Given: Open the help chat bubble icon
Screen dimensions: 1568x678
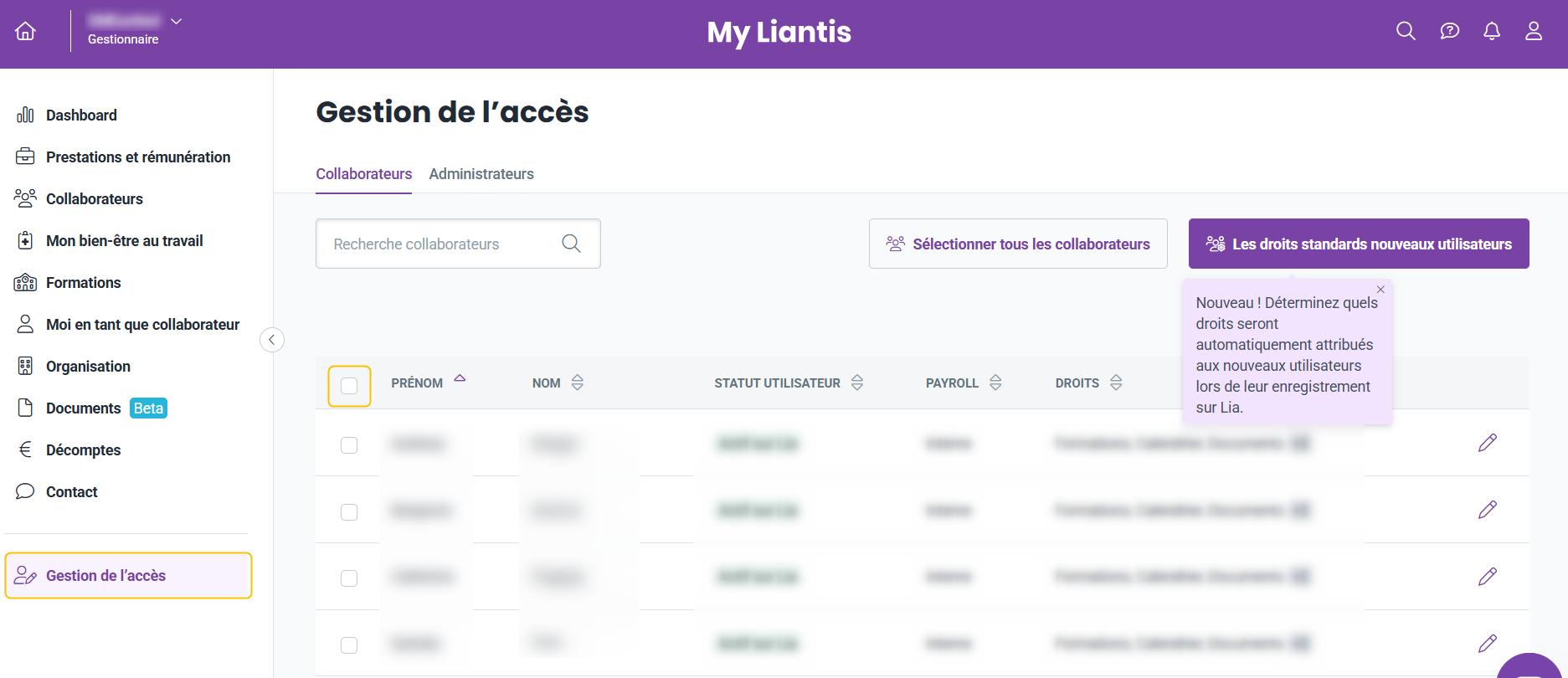Looking at the screenshot, I should tap(1449, 31).
